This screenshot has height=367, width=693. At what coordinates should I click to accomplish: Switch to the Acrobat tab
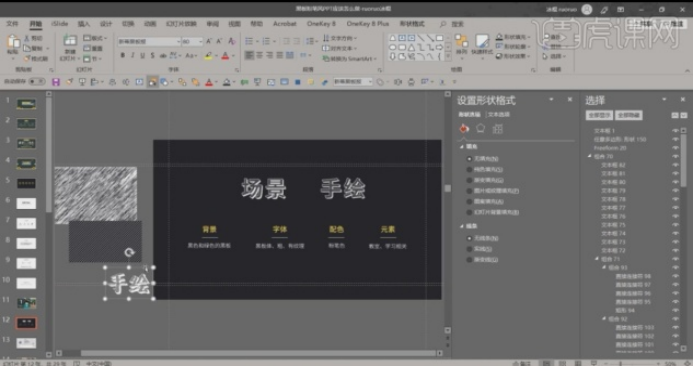point(284,24)
